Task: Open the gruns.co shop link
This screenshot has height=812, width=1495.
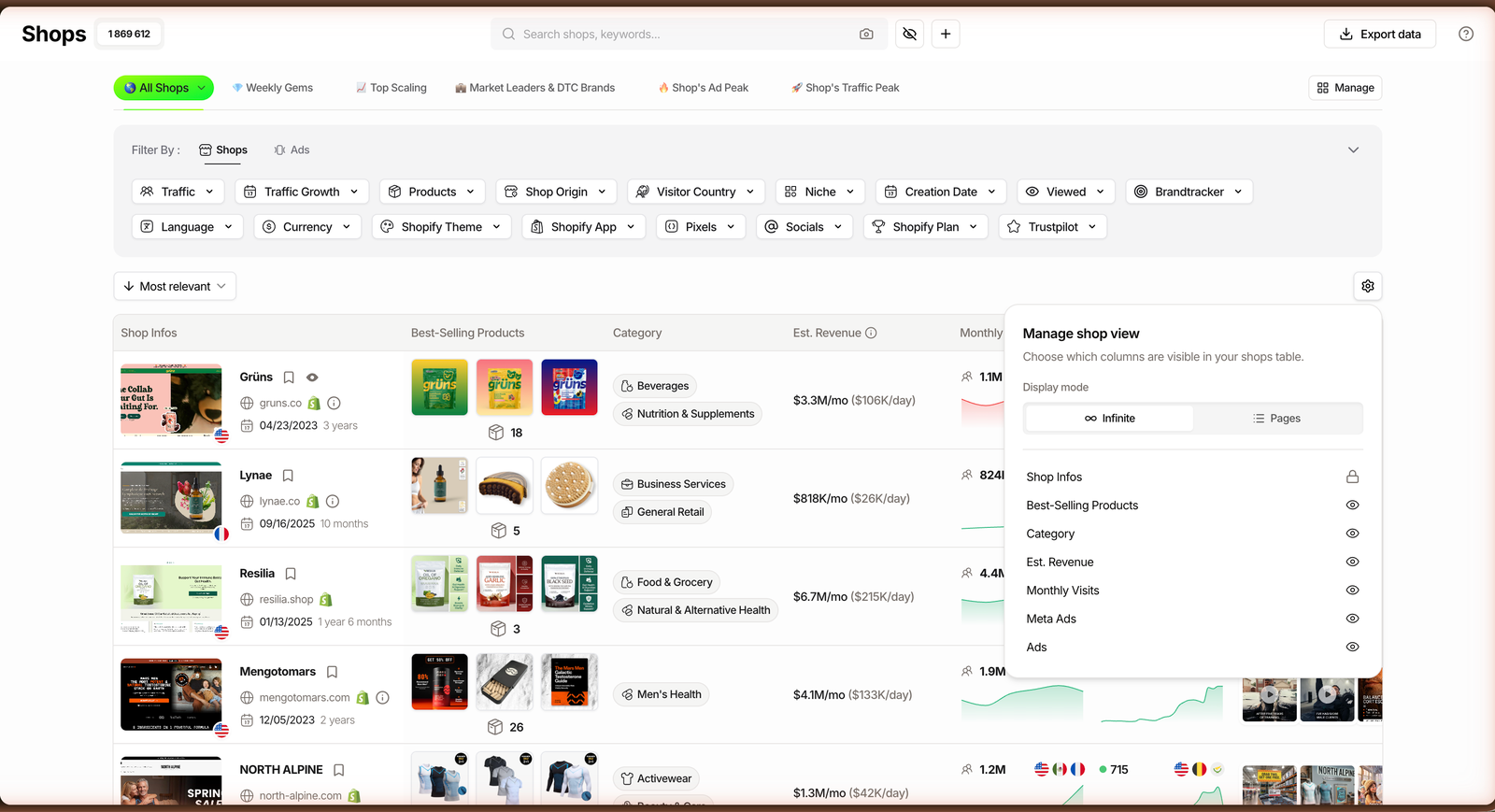Action: 280,404
